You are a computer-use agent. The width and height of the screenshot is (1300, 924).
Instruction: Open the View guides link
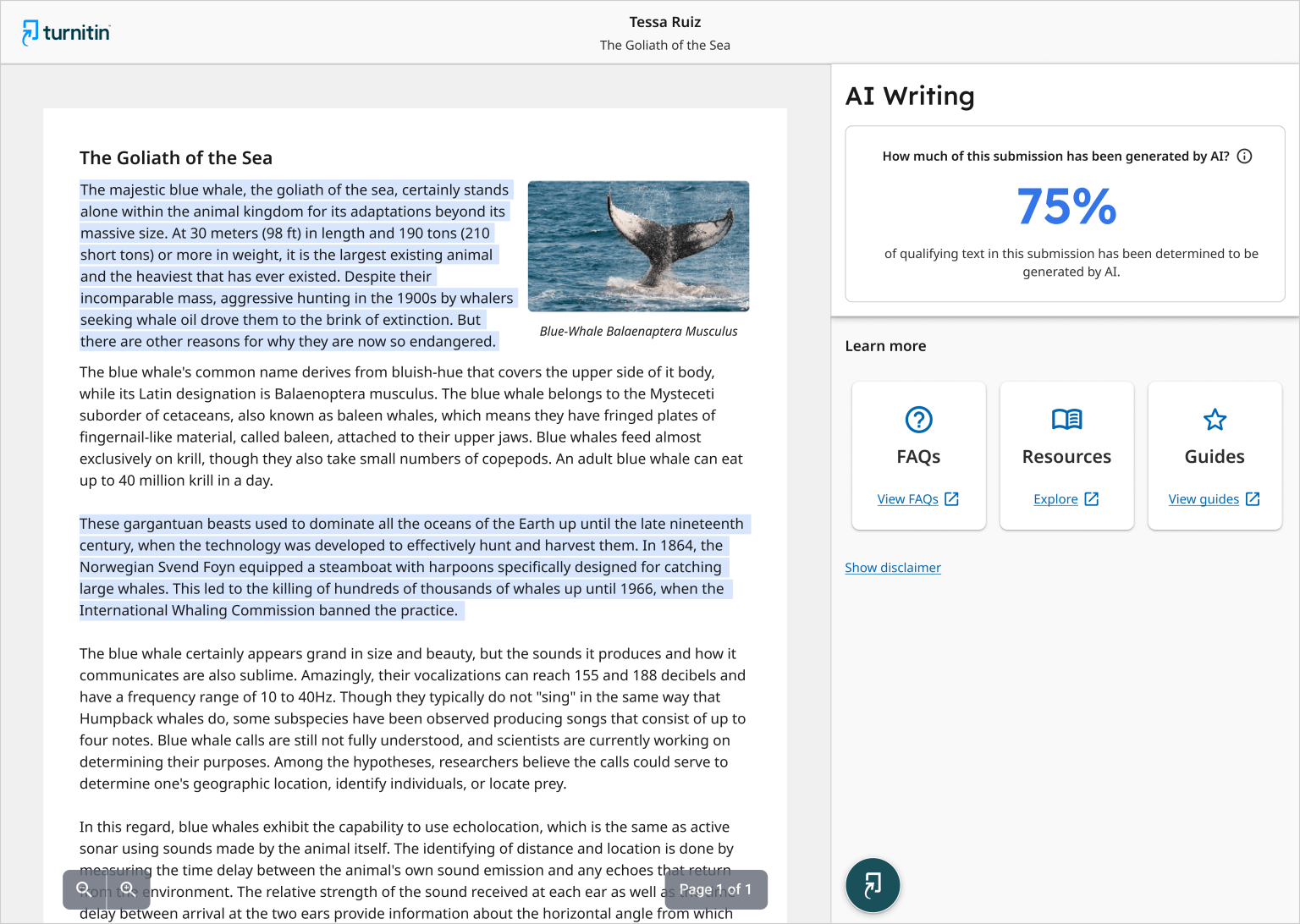click(1204, 498)
